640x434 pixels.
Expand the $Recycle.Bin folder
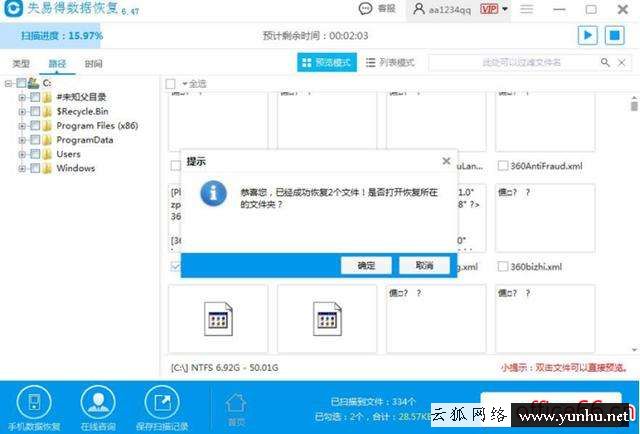pos(22,111)
